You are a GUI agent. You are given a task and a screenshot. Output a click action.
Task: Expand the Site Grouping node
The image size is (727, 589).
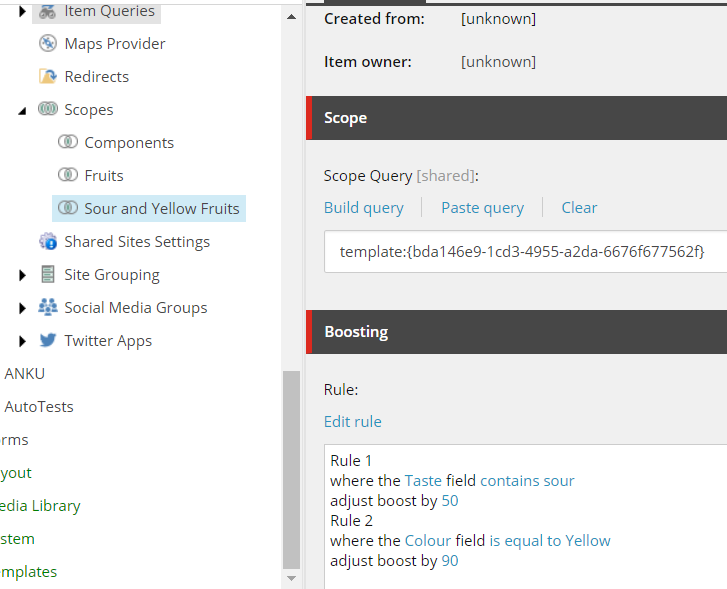coord(22,275)
